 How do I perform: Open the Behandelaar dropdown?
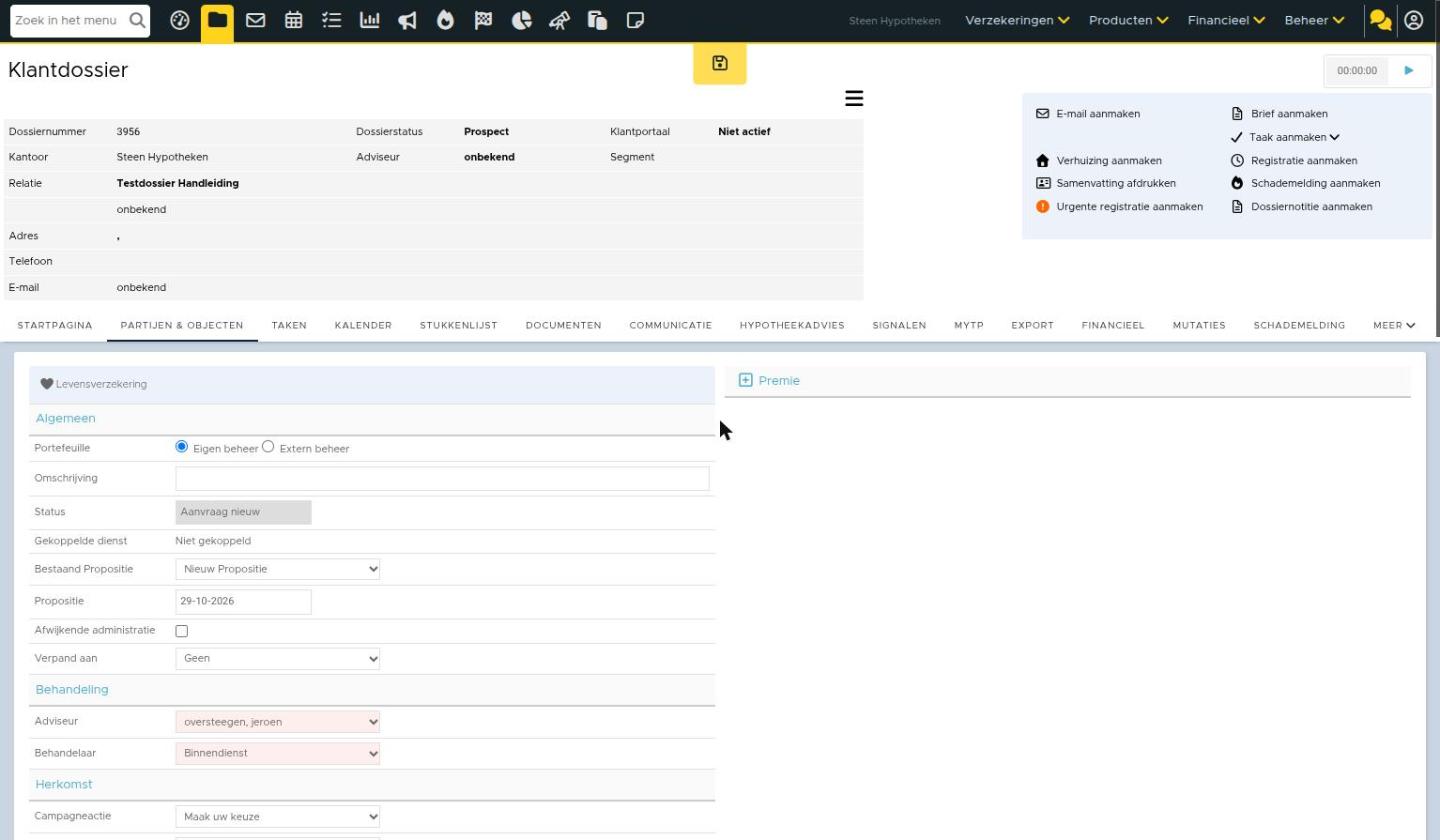click(x=278, y=753)
